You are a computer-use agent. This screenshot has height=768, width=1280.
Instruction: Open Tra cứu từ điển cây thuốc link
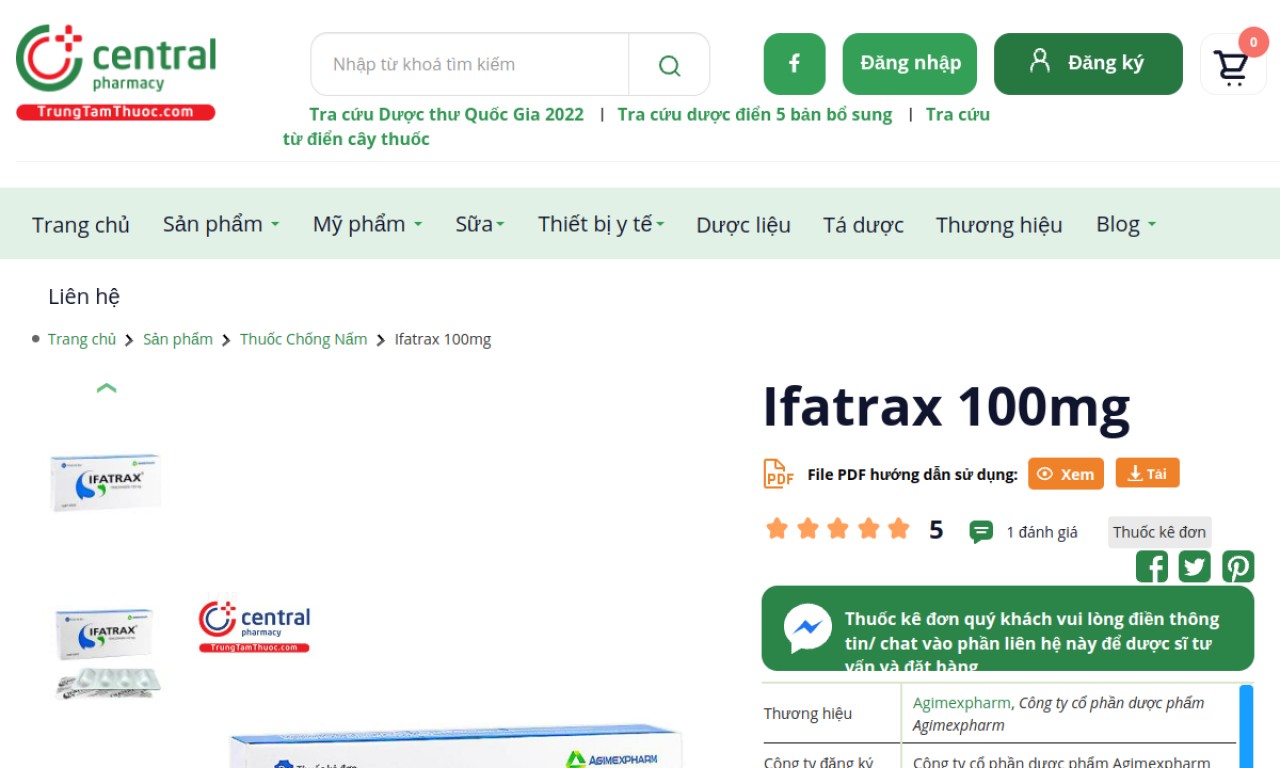pos(636,127)
